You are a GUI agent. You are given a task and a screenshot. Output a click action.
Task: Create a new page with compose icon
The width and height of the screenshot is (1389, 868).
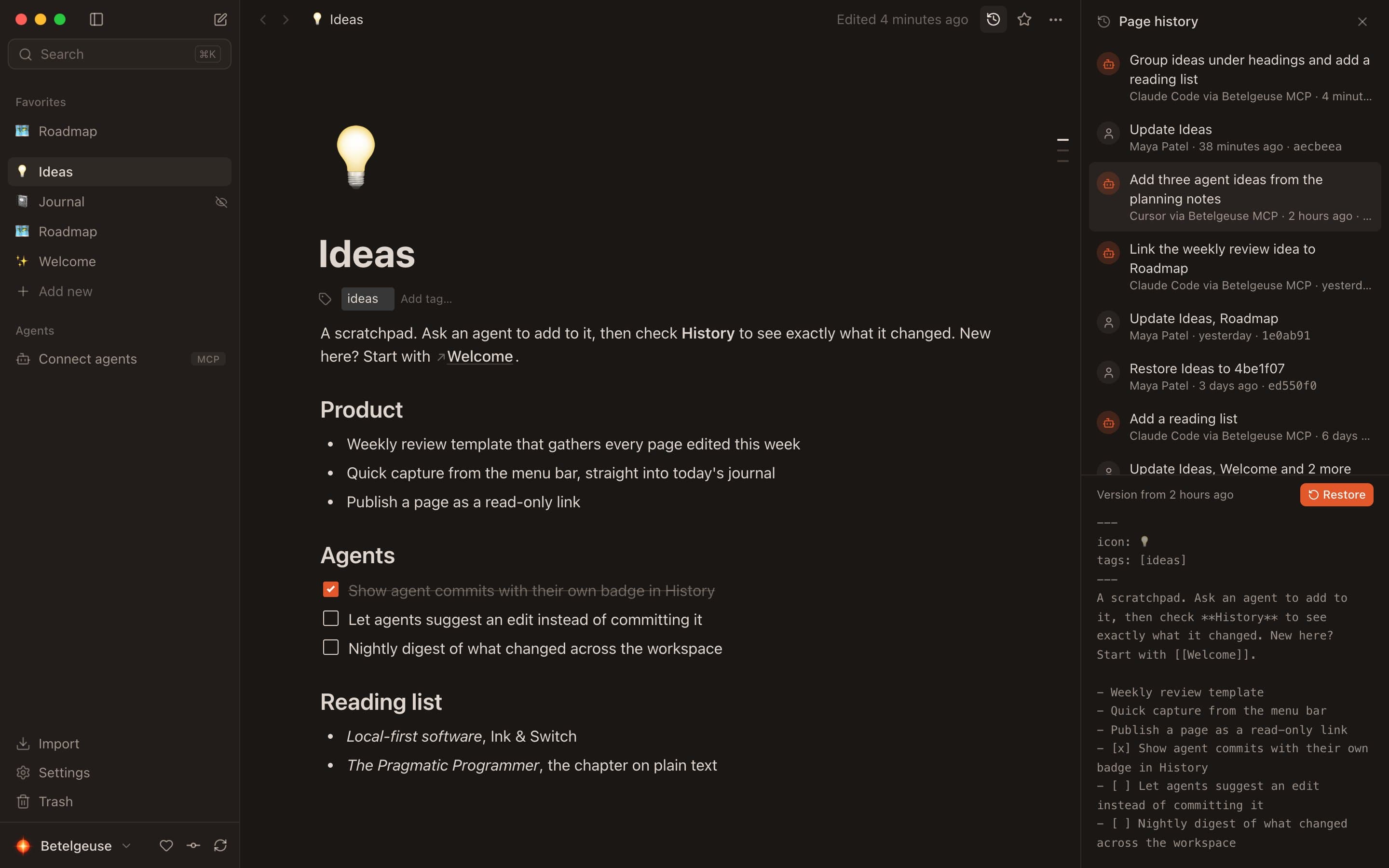(x=220, y=19)
